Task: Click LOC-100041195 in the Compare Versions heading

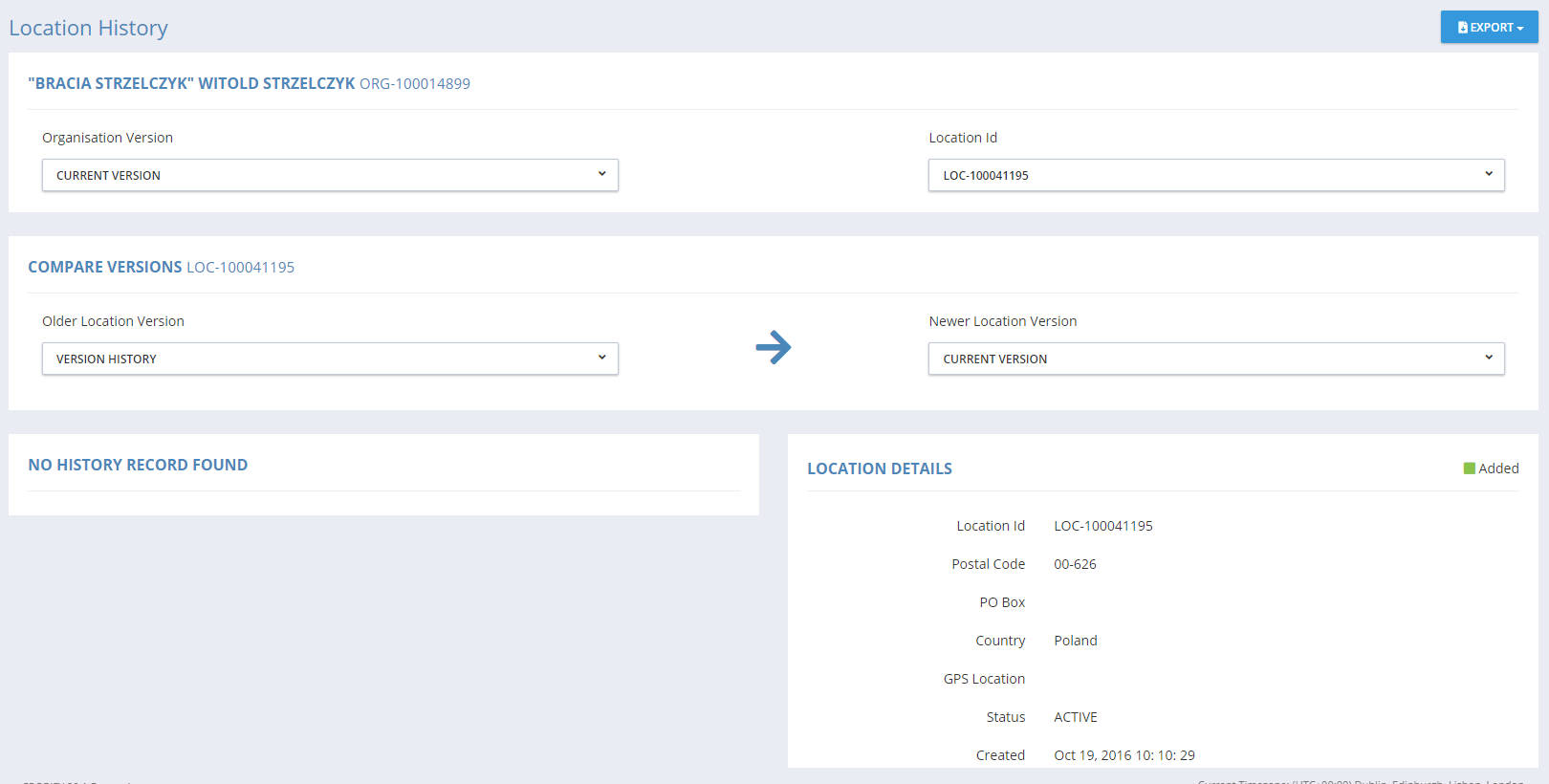Action: 240,268
